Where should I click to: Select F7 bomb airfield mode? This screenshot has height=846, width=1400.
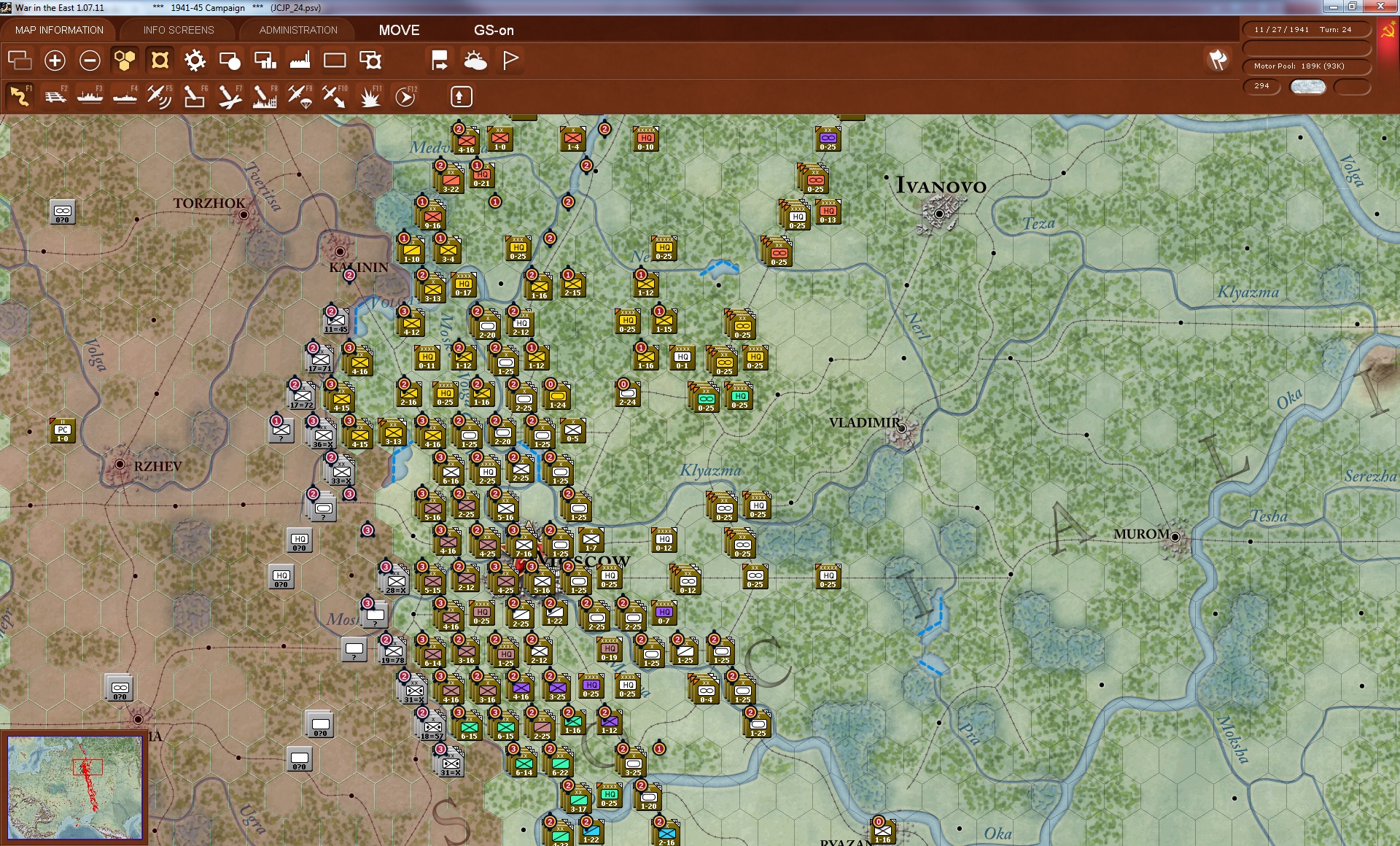click(230, 96)
